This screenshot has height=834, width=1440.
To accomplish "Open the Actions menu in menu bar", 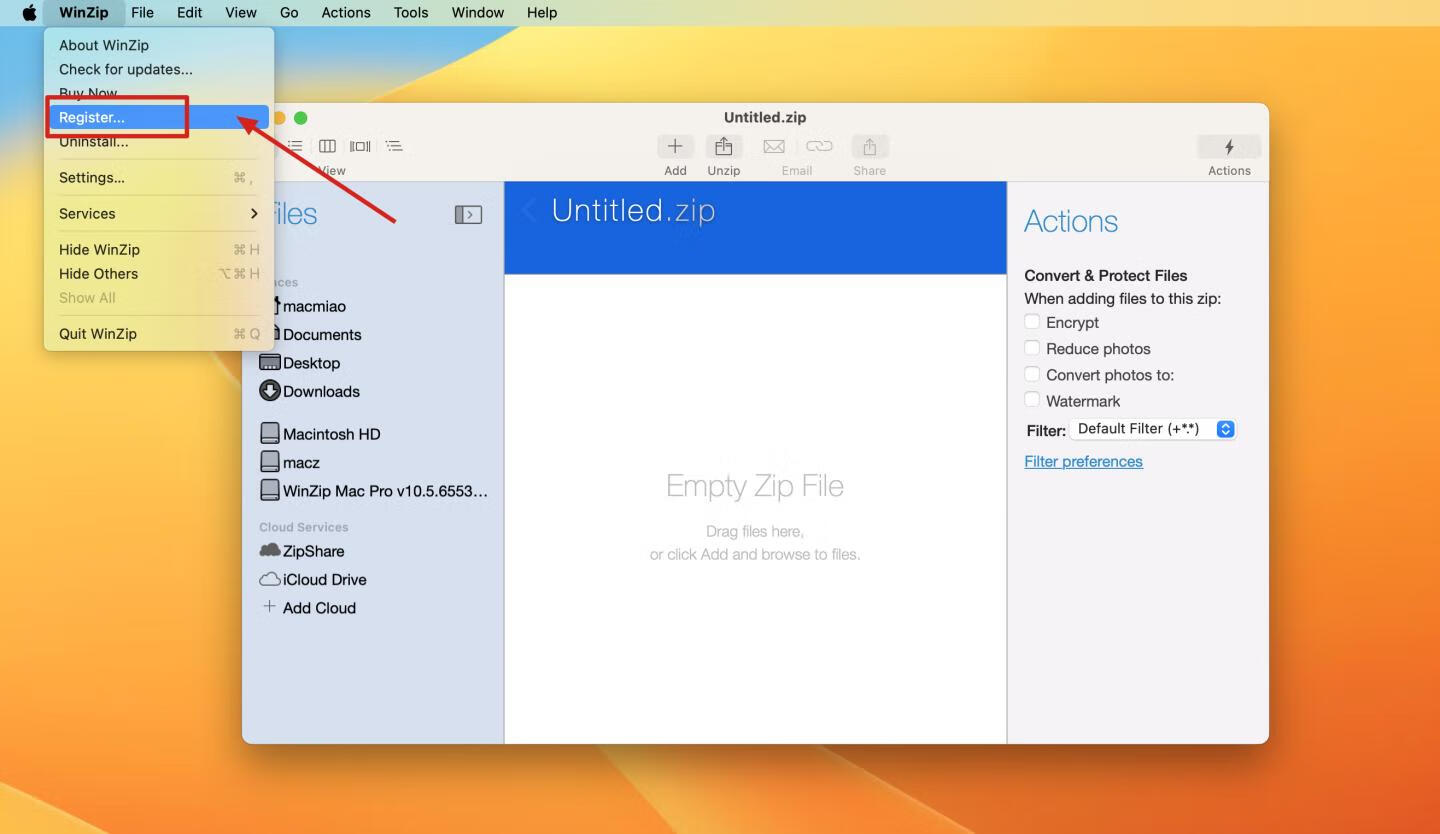I will coord(346,12).
